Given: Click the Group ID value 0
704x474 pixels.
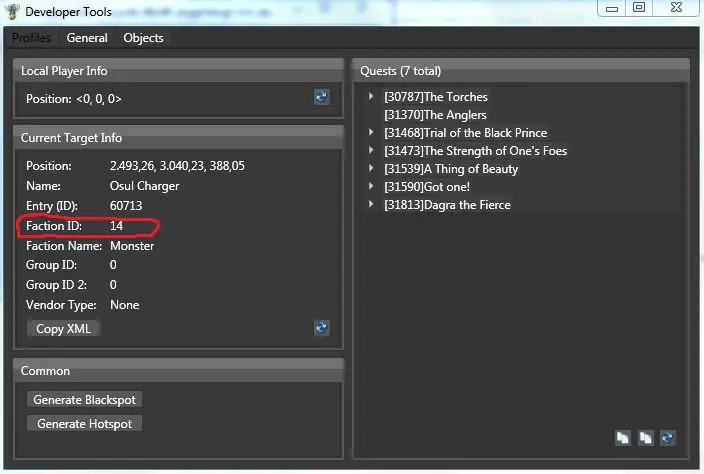Looking at the screenshot, I should 113,265.
